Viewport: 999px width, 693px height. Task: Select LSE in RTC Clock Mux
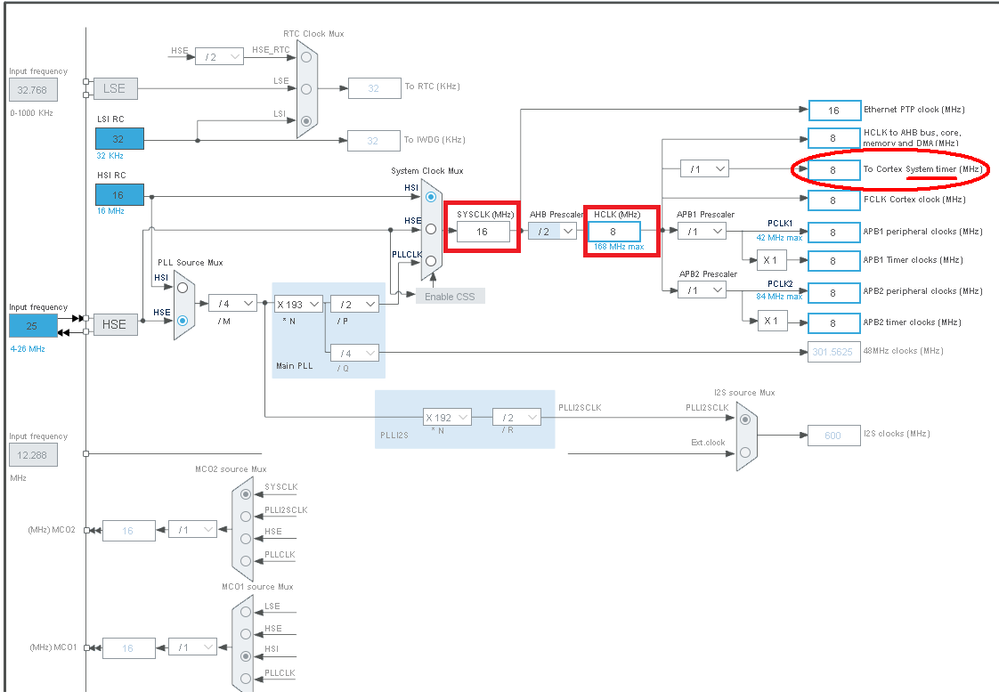(306, 89)
